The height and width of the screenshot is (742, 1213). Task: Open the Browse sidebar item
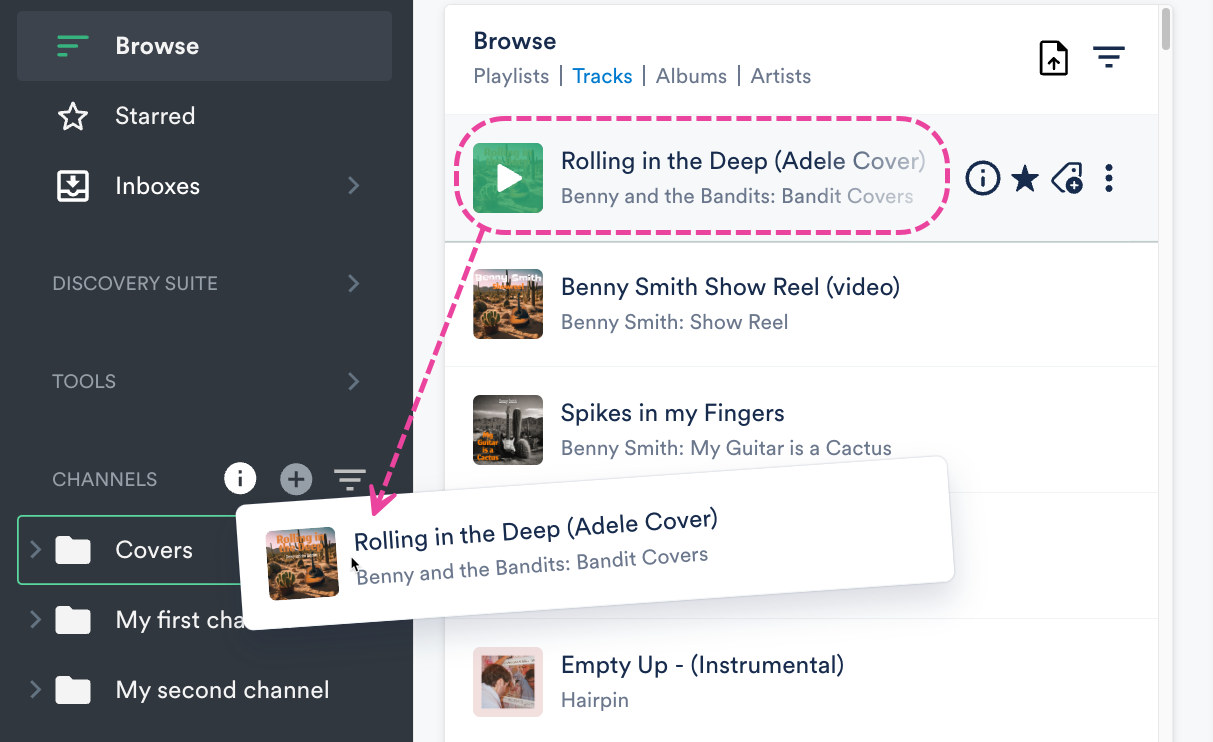pyautogui.click(x=204, y=46)
